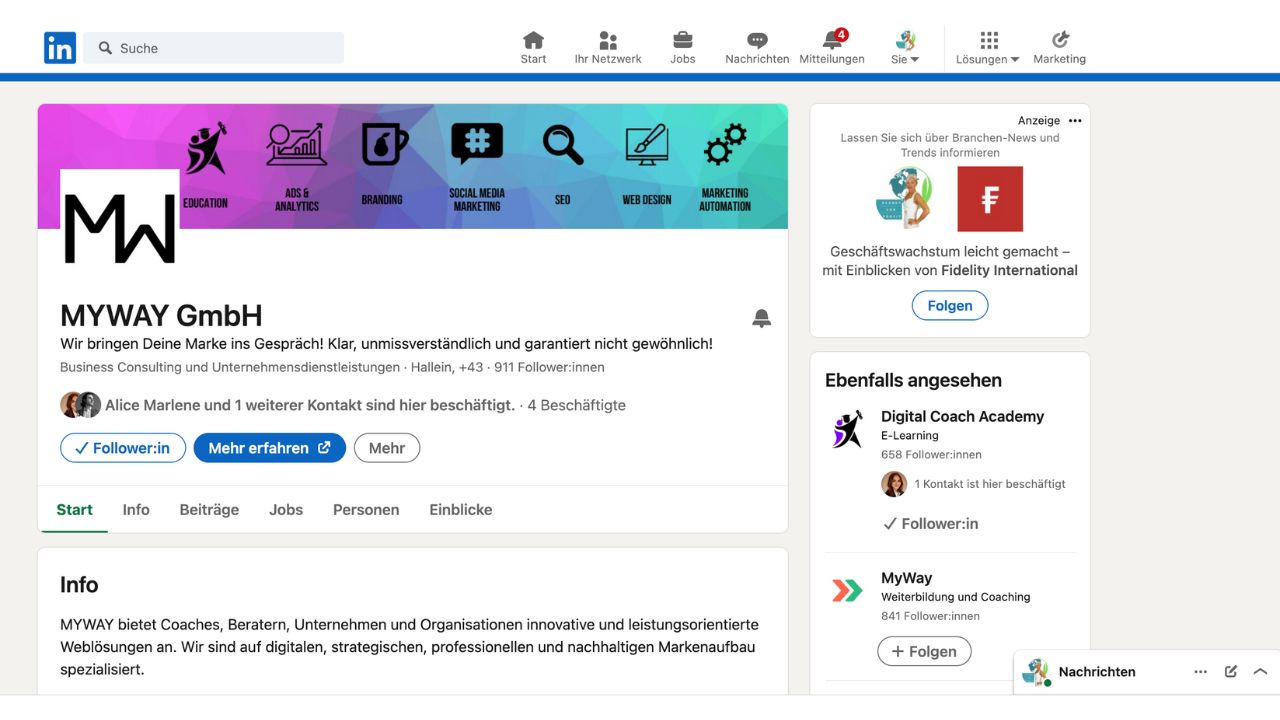Switch to the Personen tab

pos(366,510)
